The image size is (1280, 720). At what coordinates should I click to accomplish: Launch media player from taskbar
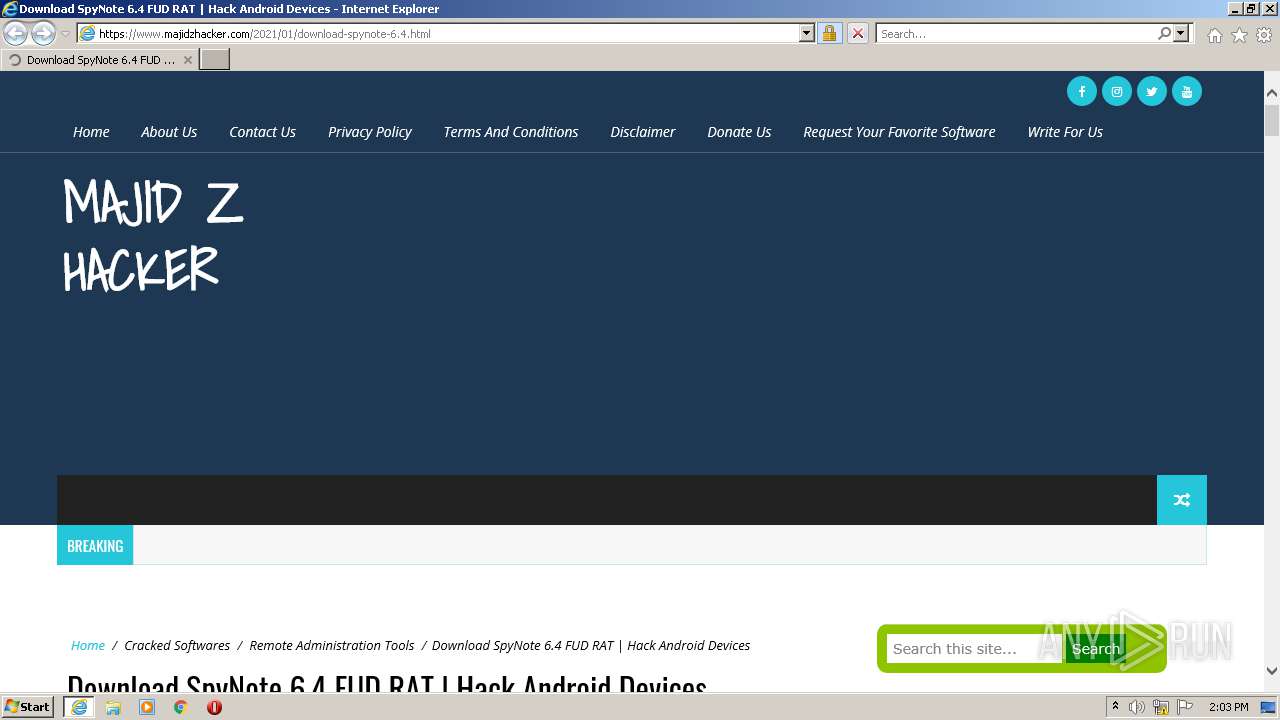[x=147, y=707]
